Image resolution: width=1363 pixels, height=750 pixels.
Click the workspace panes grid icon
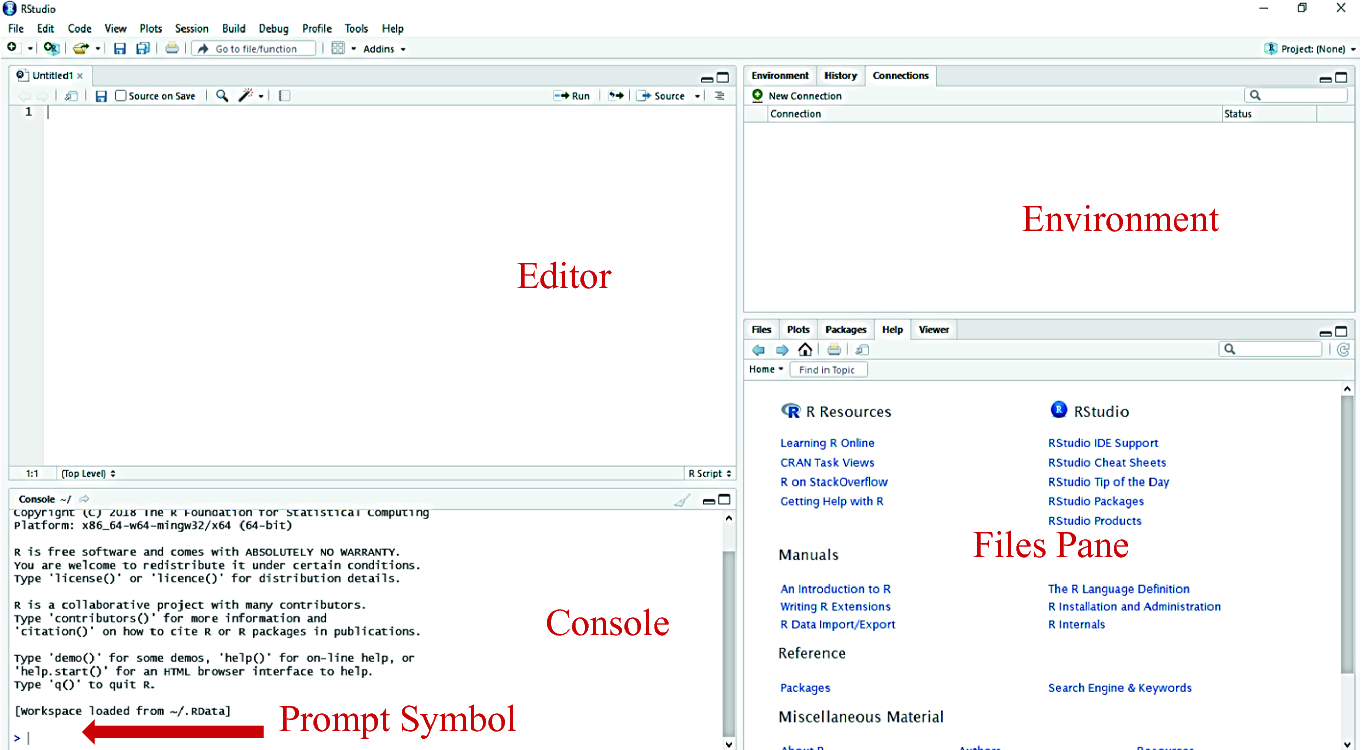point(338,48)
